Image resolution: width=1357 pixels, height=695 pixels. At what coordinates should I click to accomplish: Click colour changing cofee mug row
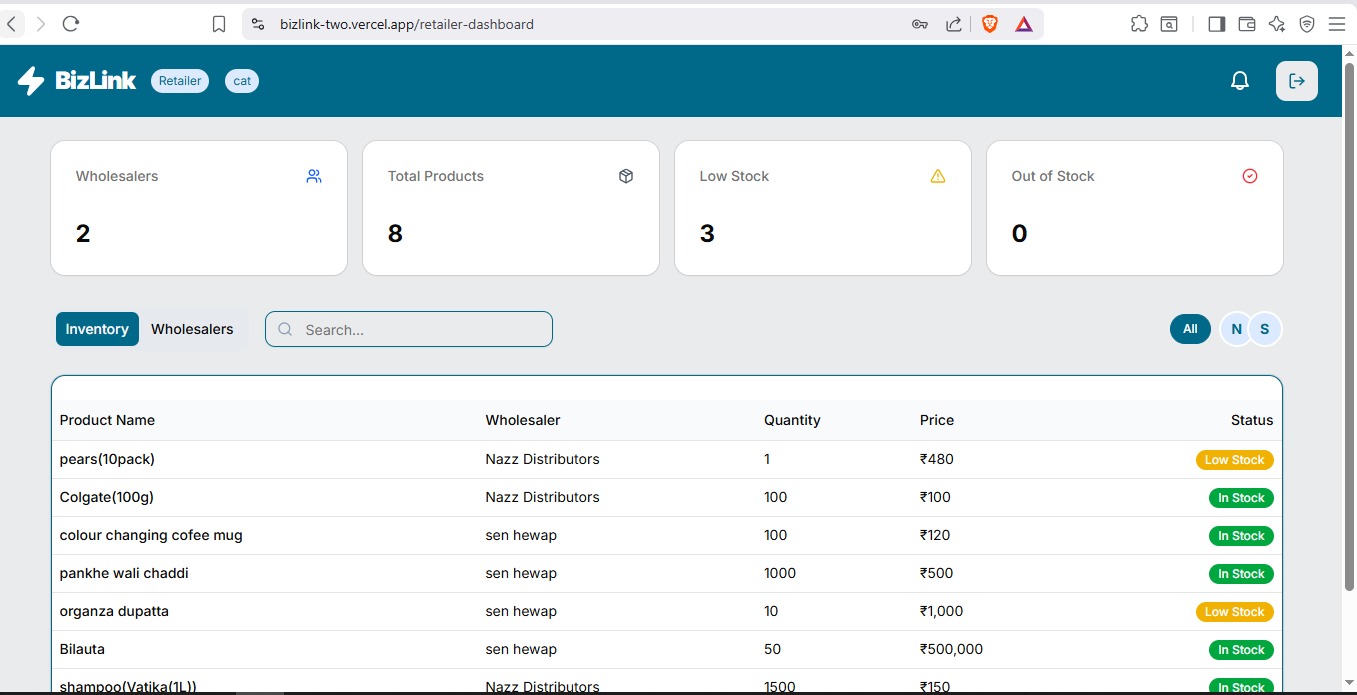(667, 535)
